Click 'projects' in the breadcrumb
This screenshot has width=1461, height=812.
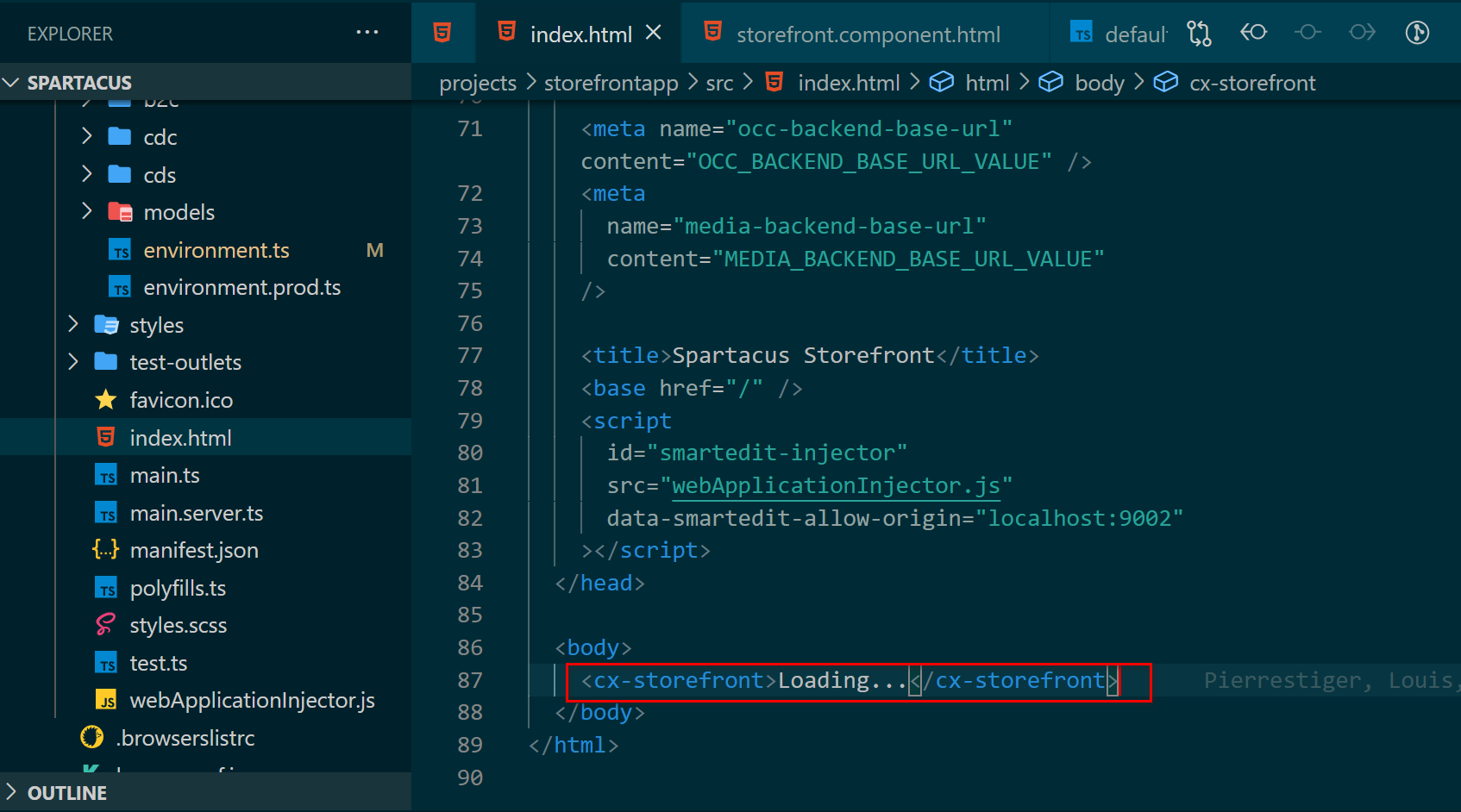(x=478, y=83)
